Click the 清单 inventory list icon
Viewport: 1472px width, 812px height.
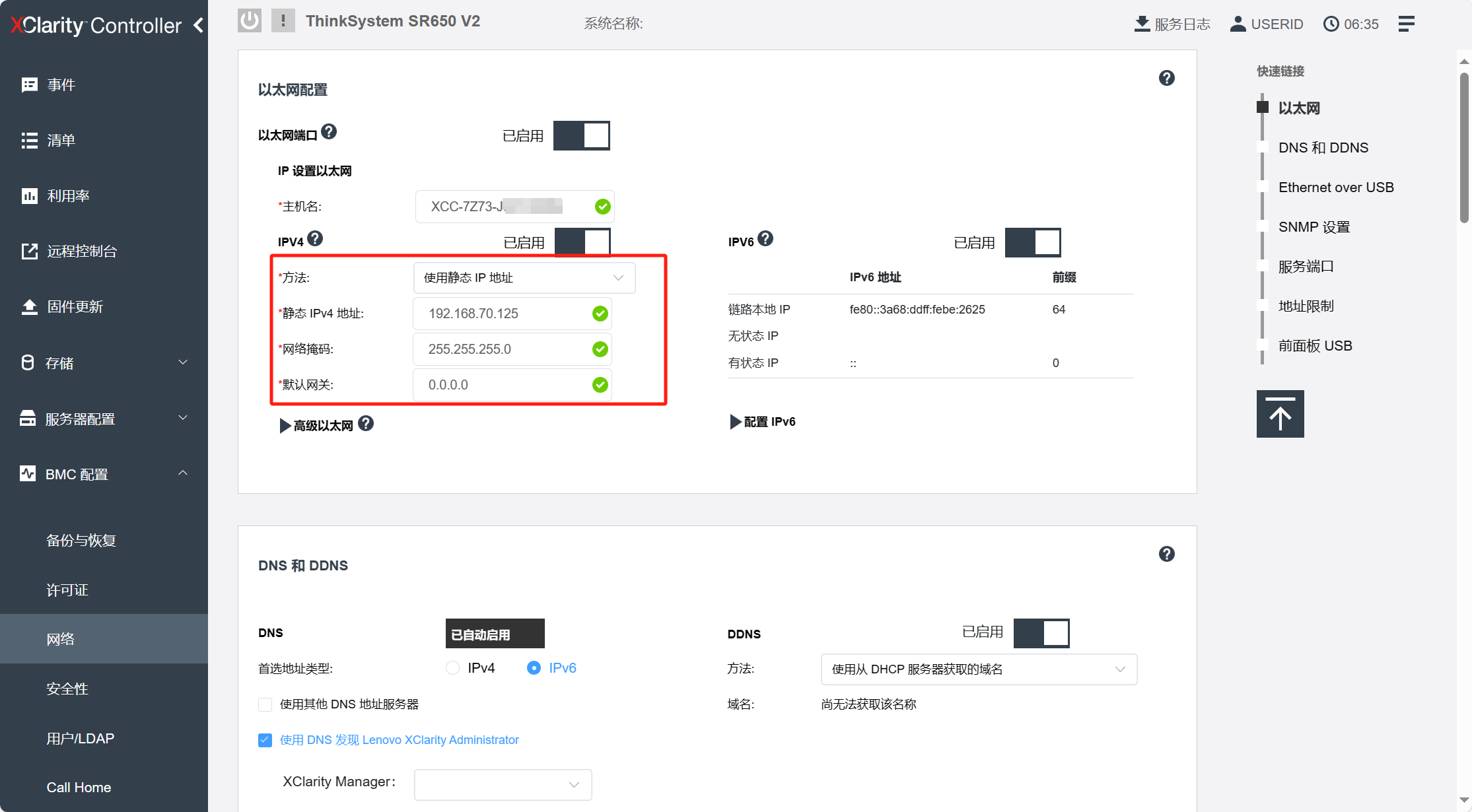coord(30,140)
